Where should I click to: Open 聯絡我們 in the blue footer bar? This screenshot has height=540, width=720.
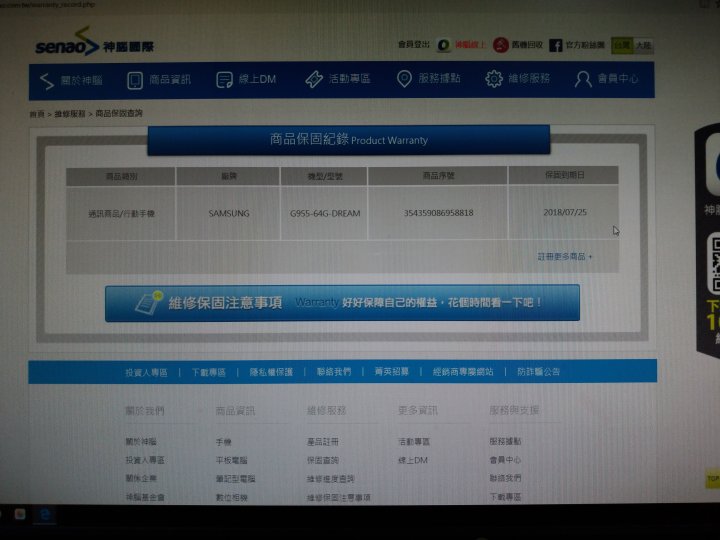[334, 371]
